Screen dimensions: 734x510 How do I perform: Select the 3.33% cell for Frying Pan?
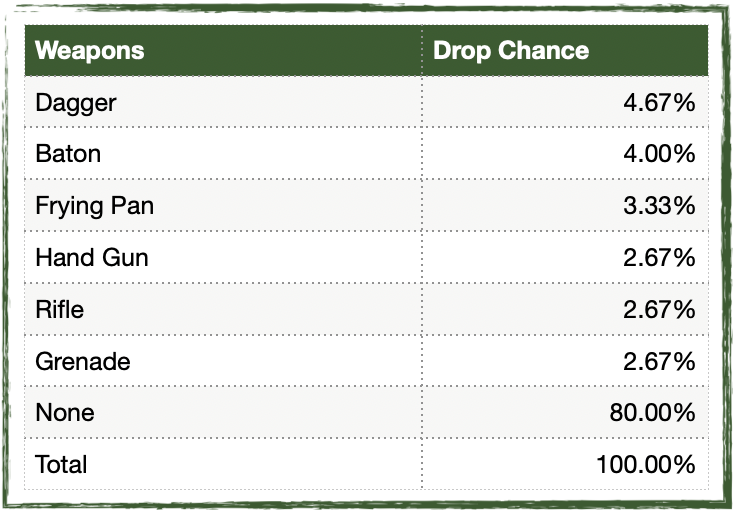pos(565,205)
